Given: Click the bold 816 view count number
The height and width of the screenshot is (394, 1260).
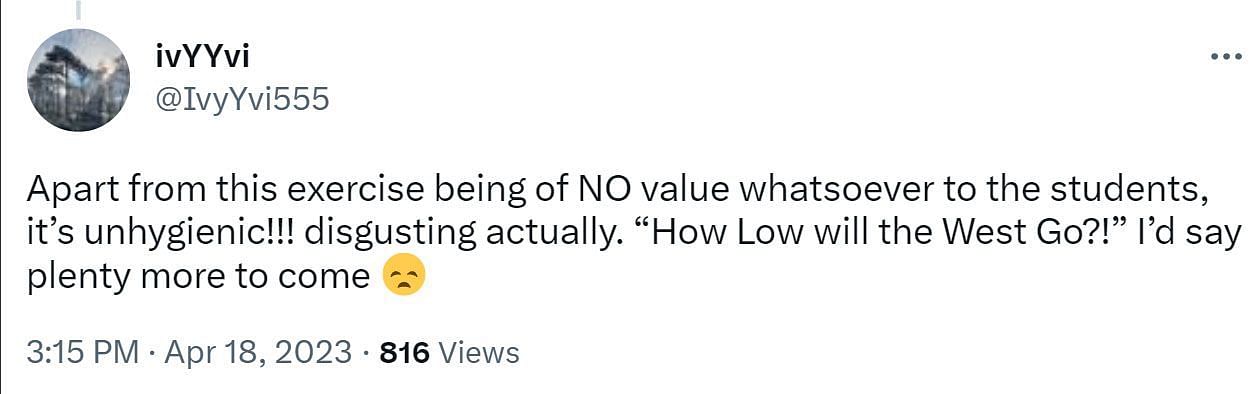Looking at the screenshot, I should 405,352.
